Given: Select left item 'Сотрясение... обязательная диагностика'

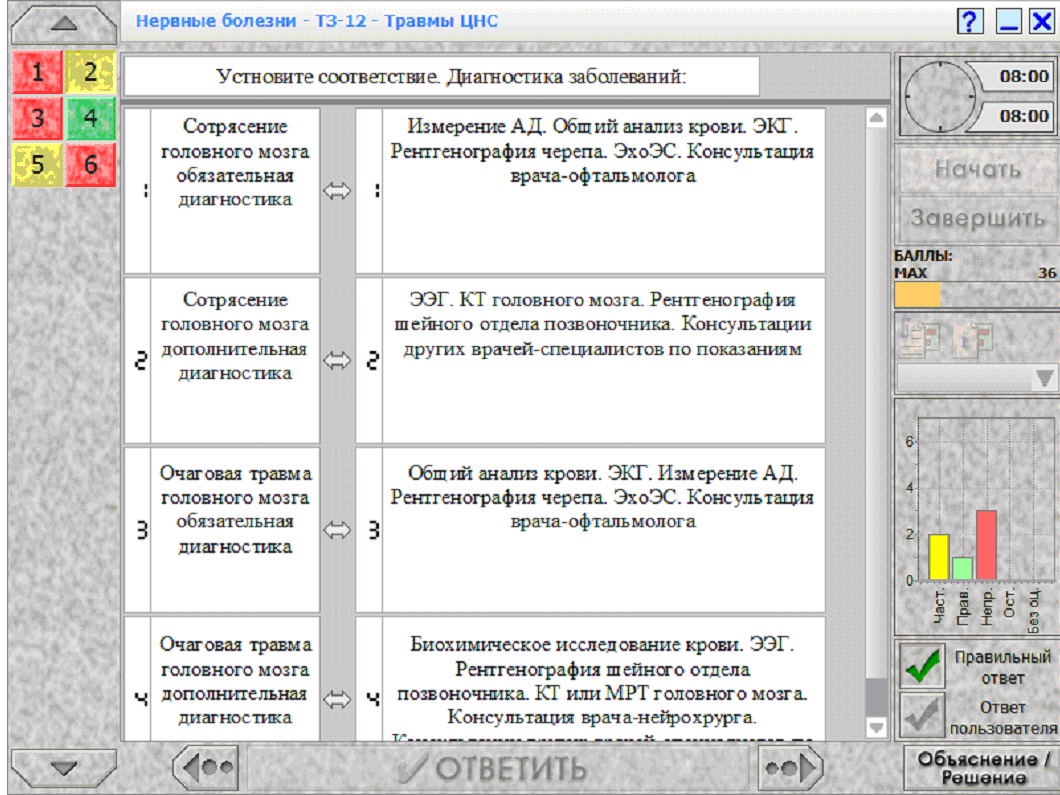Looking at the screenshot, I should tap(235, 191).
